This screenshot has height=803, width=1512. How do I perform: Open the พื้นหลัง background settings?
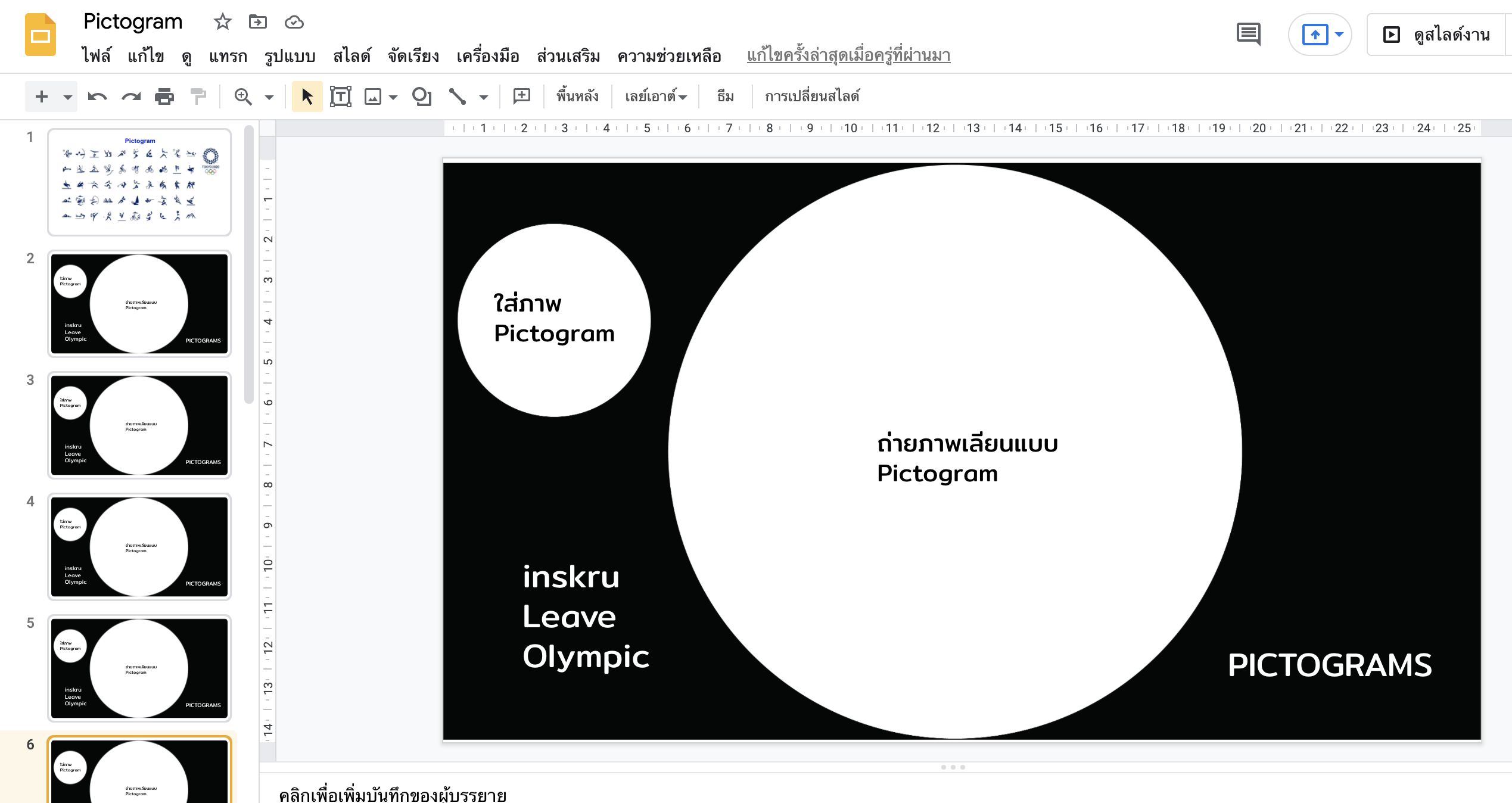577,96
